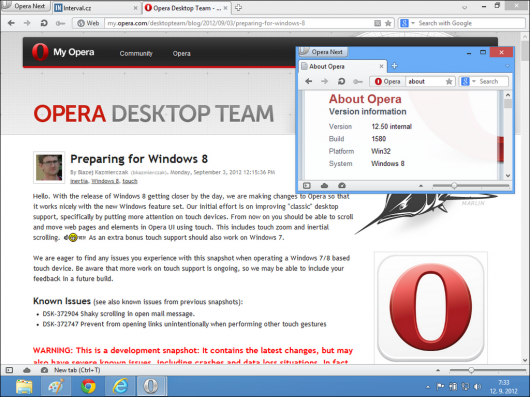The image size is (530, 397).
Task: Bookmark page with star in main address bar
Action: [x=388, y=23]
